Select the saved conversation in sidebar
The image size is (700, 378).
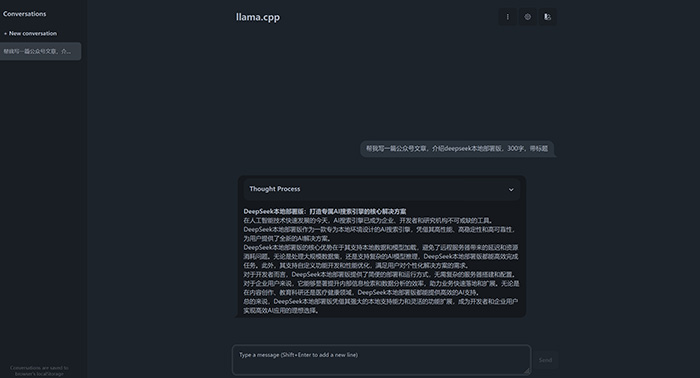point(40,51)
